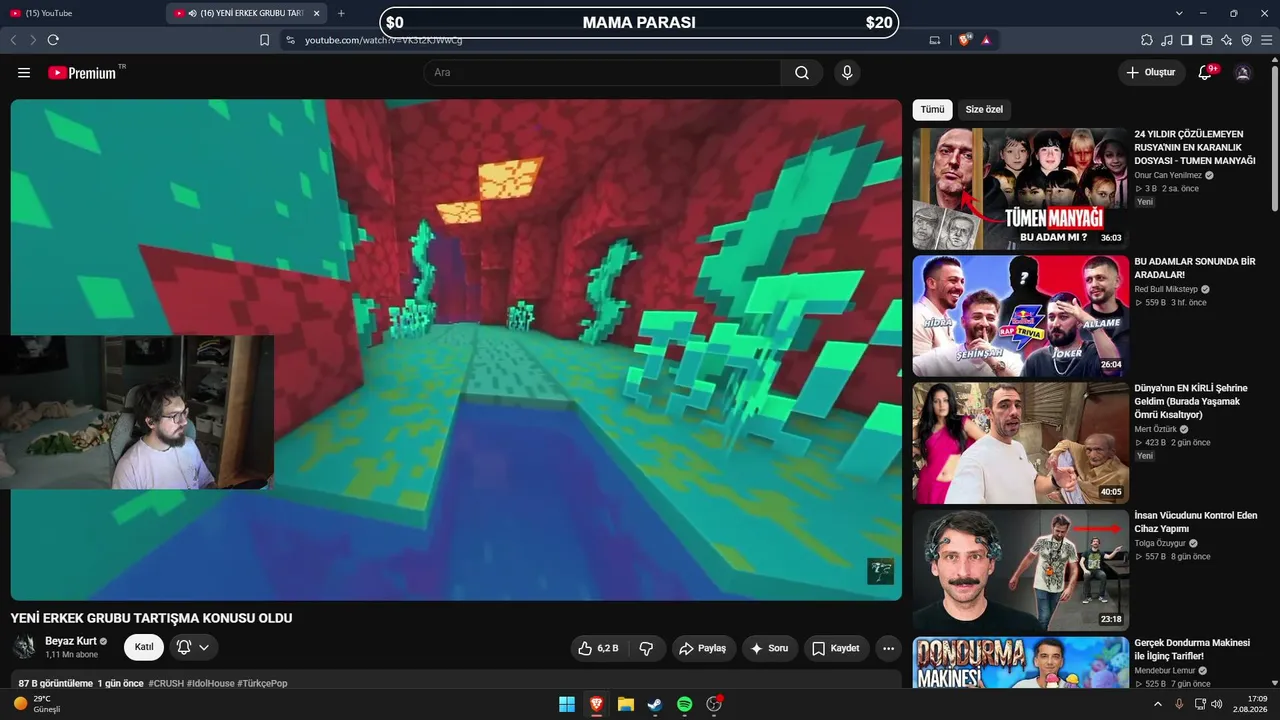The height and width of the screenshot is (720, 1280).
Task: Switch to the (15) YouTube tab
Action: (82, 13)
